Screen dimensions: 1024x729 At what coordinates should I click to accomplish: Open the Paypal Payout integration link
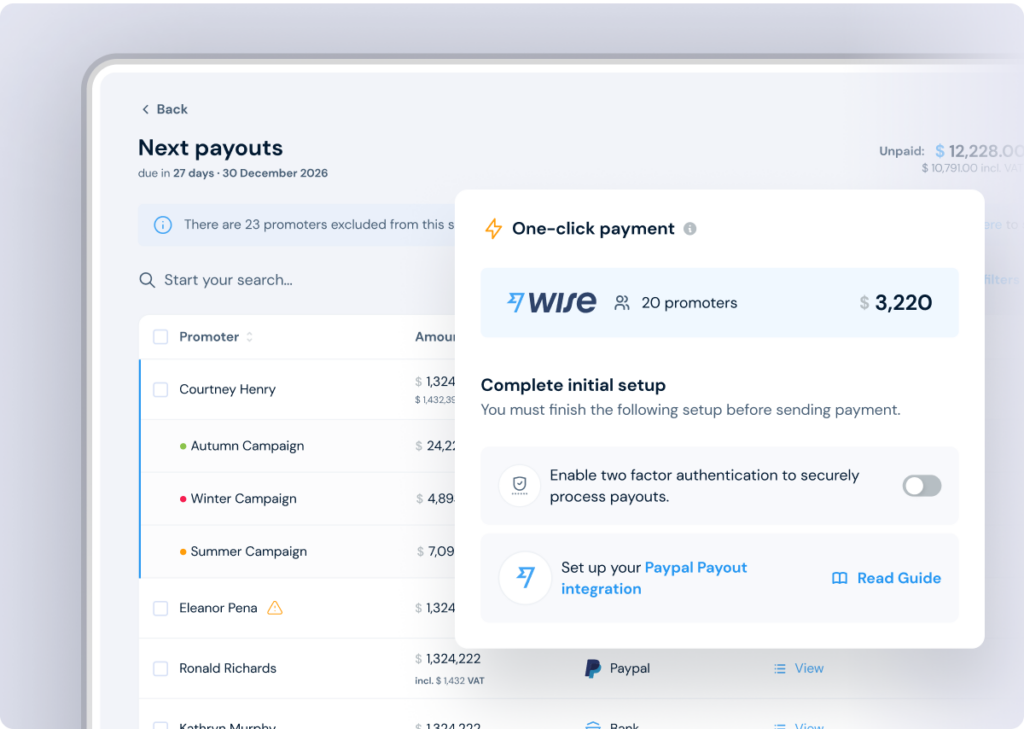[654, 578]
